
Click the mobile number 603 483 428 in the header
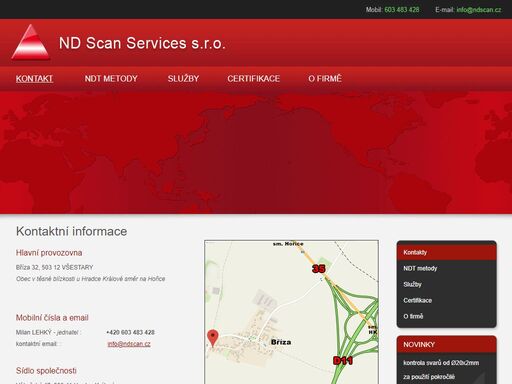coord(402,10)
